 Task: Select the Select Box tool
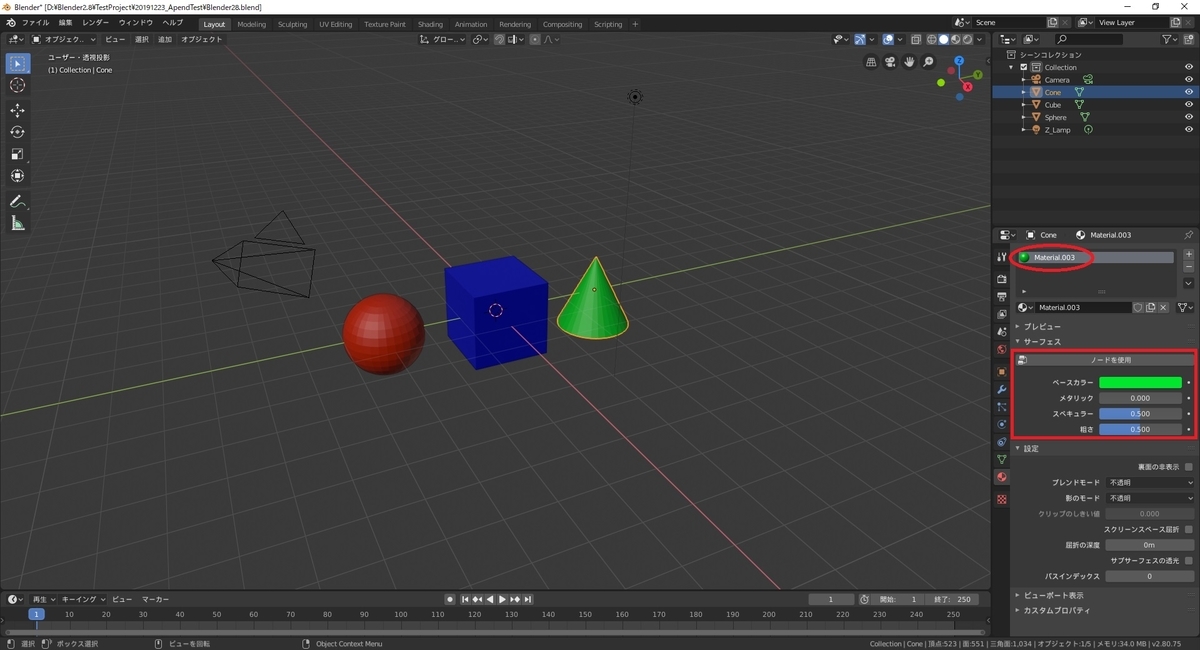pyautogui.click(x=17, y=63)
